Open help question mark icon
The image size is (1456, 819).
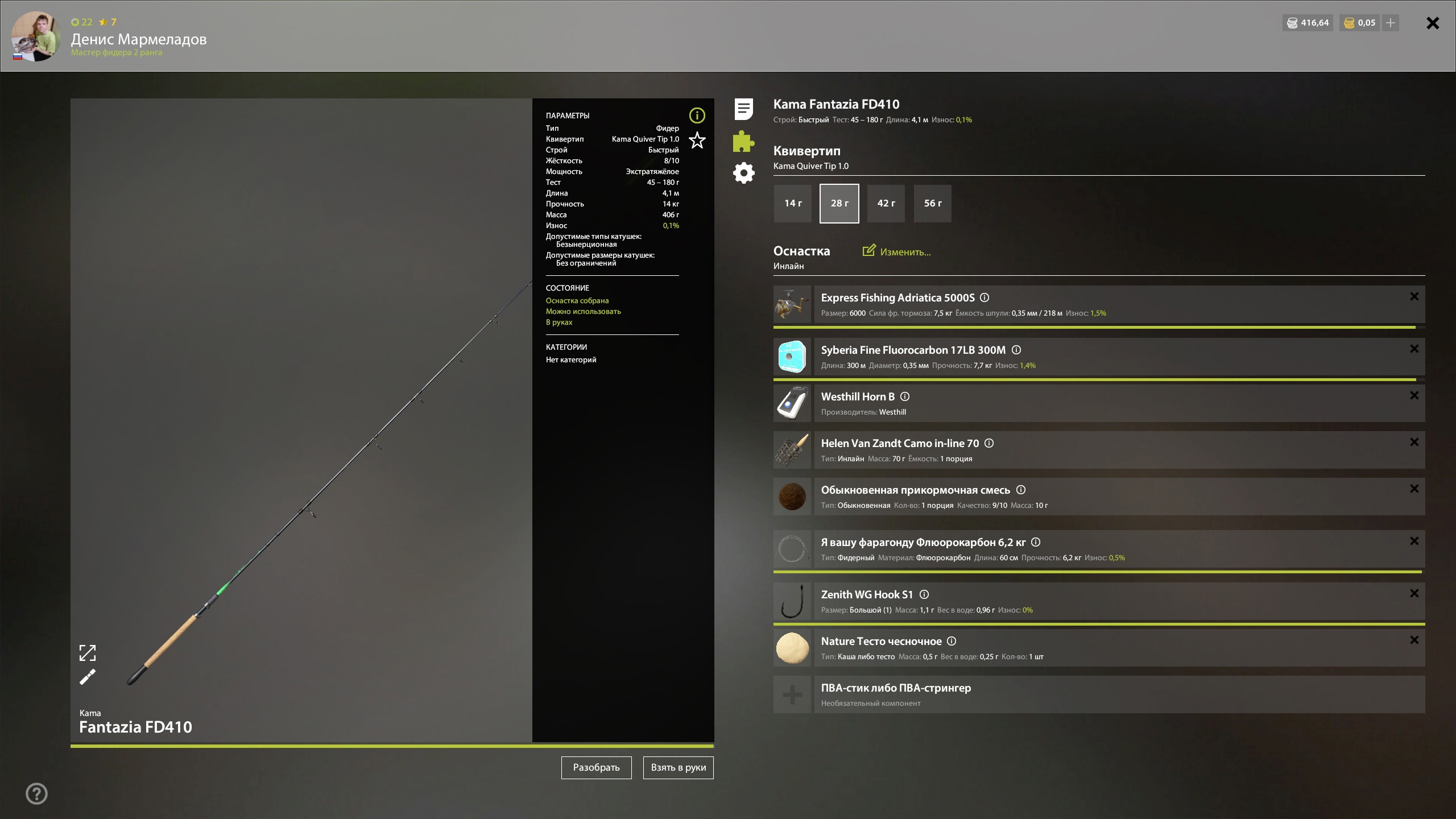pyautogui.click(x=36, y=793)
